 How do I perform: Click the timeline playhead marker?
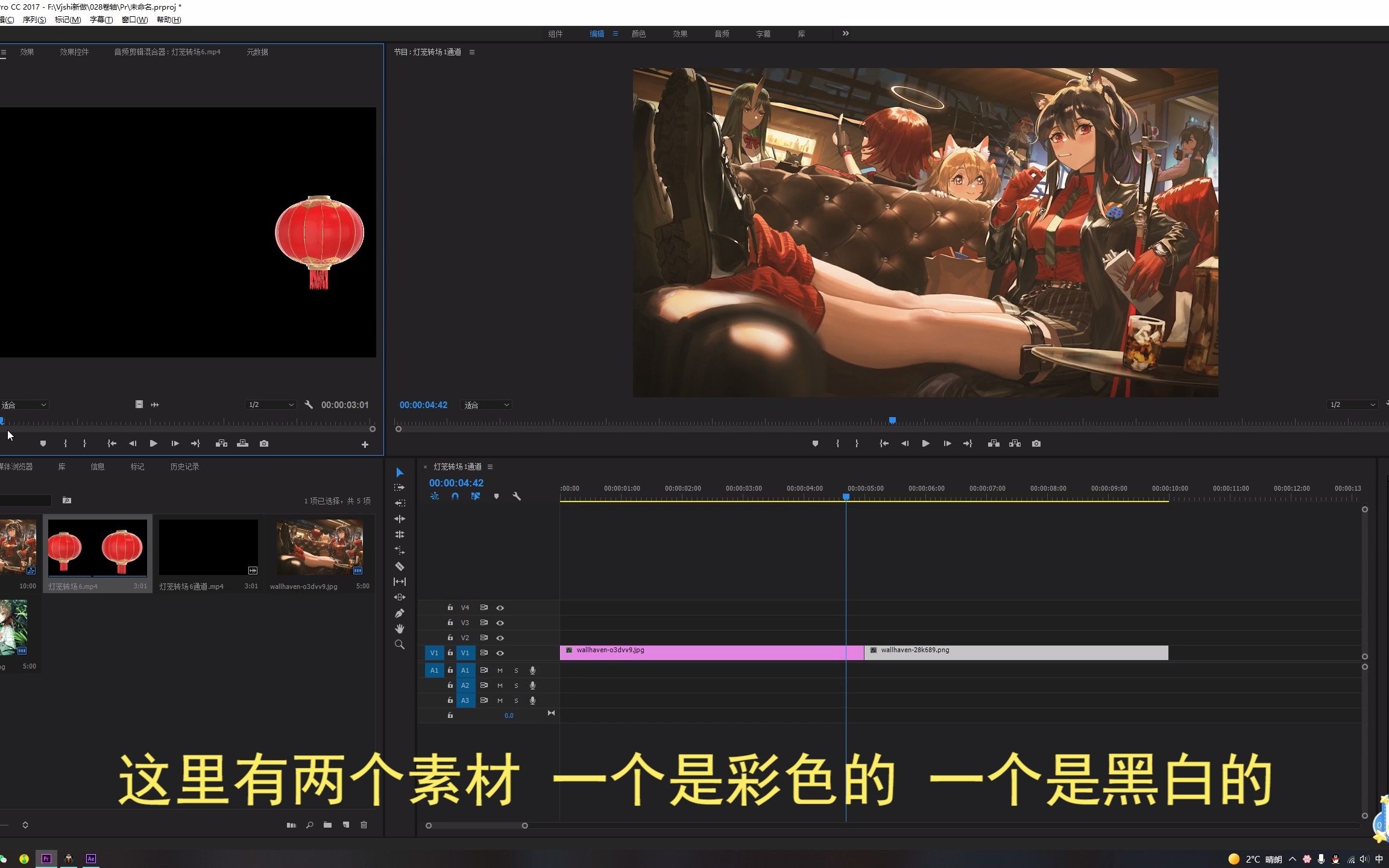[x=846, y=497]
